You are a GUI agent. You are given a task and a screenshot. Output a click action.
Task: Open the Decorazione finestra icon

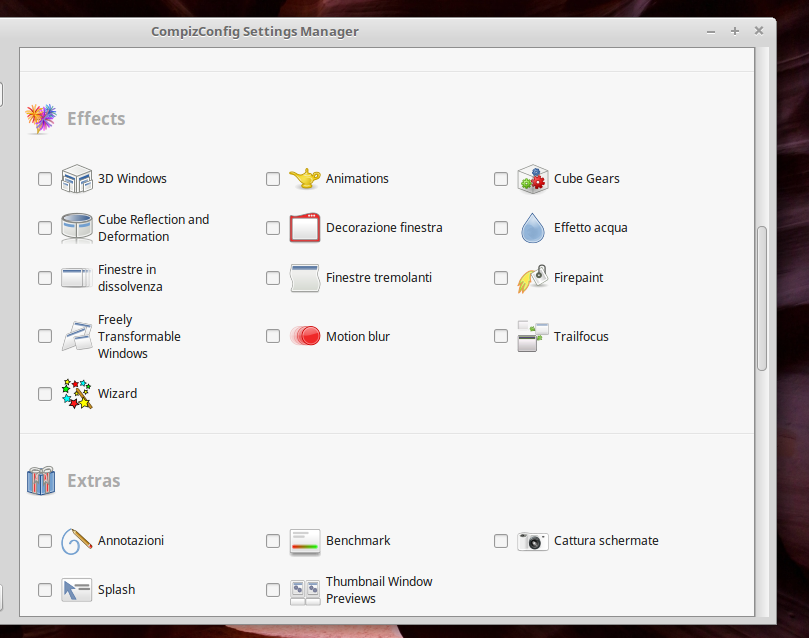click(305, 227)
